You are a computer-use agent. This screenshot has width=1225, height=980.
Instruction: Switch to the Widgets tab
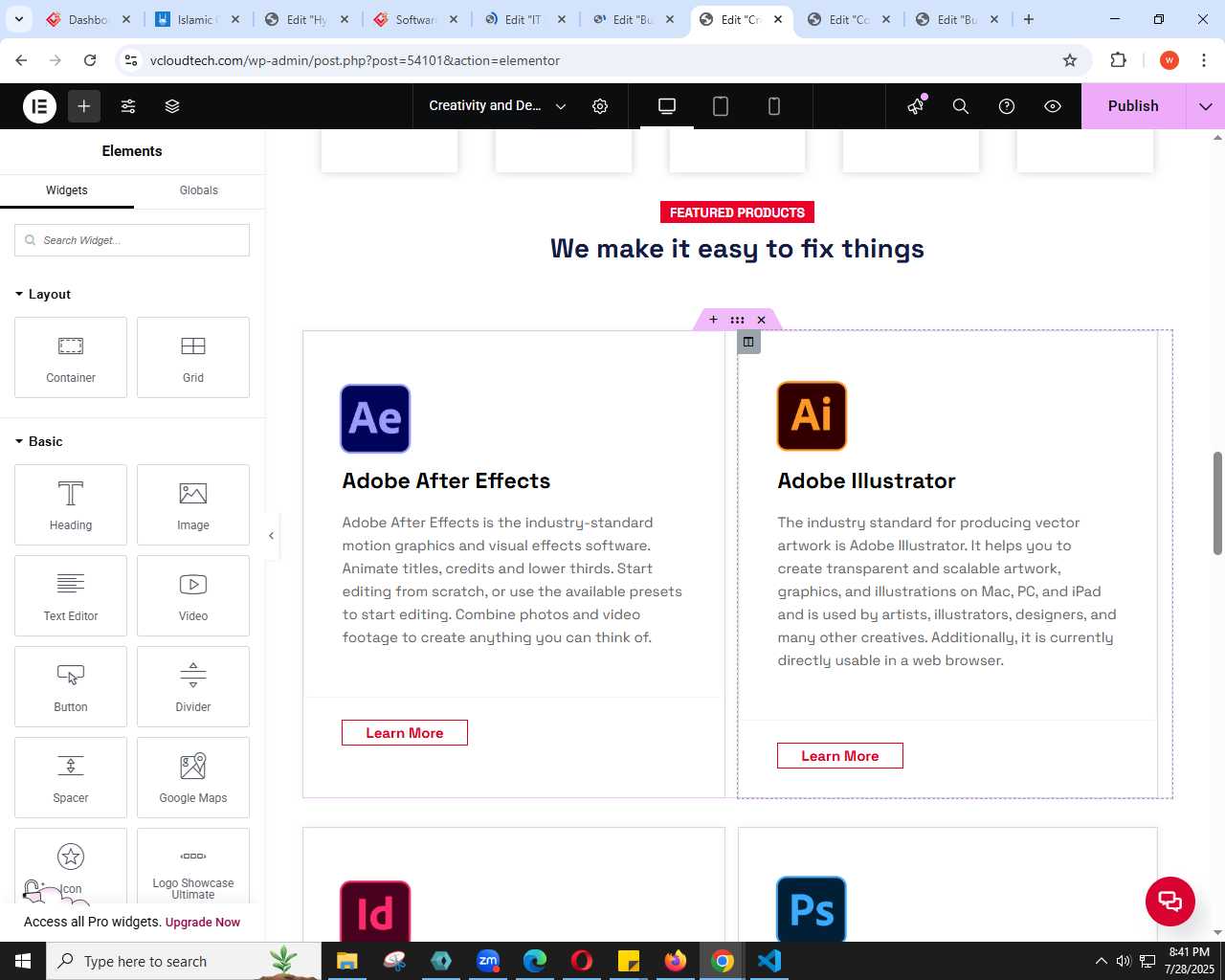click(x=67, y=190)
